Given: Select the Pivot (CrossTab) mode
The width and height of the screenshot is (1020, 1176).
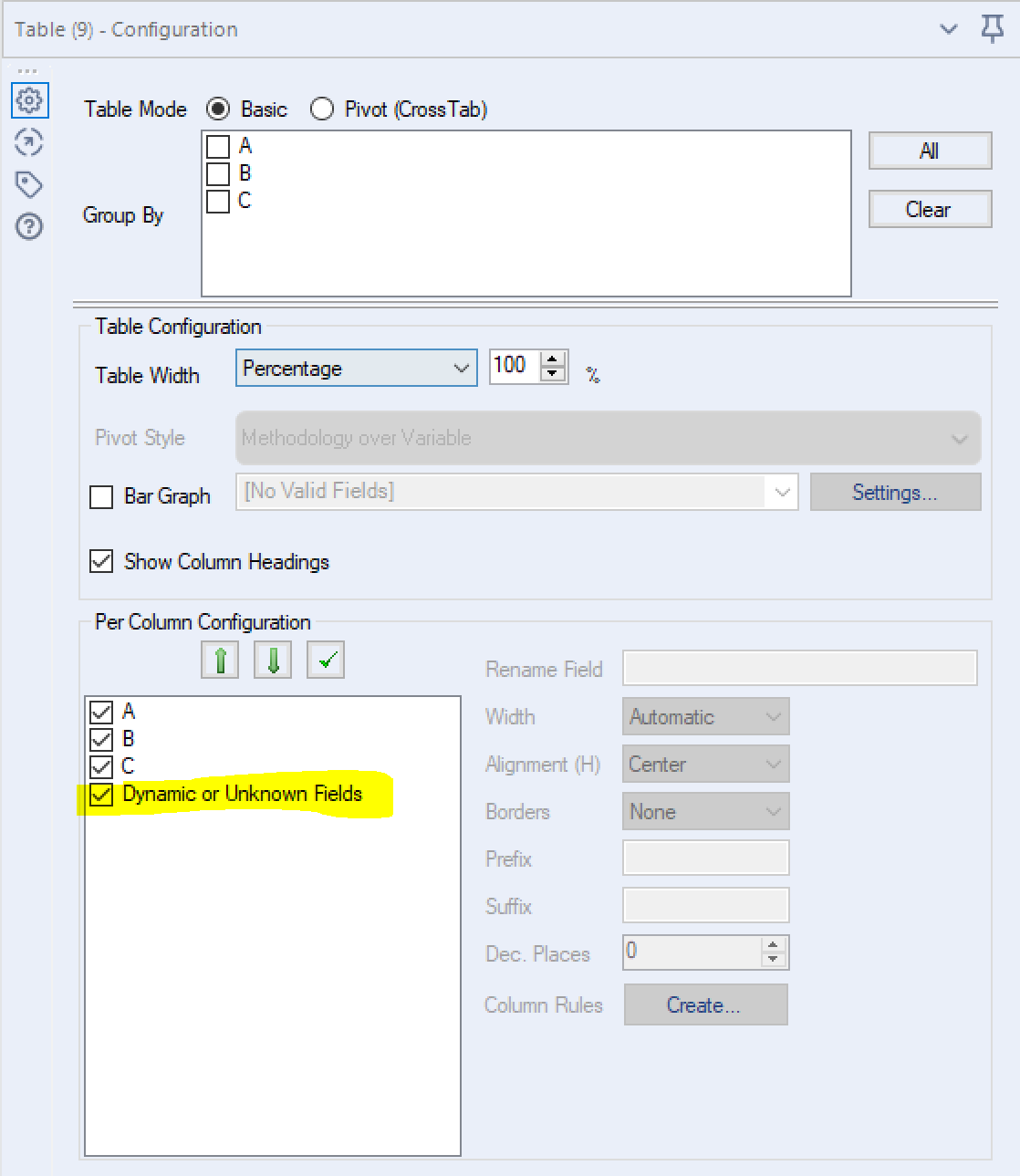Looking at the screenshot, I should [x=322, y=109].
